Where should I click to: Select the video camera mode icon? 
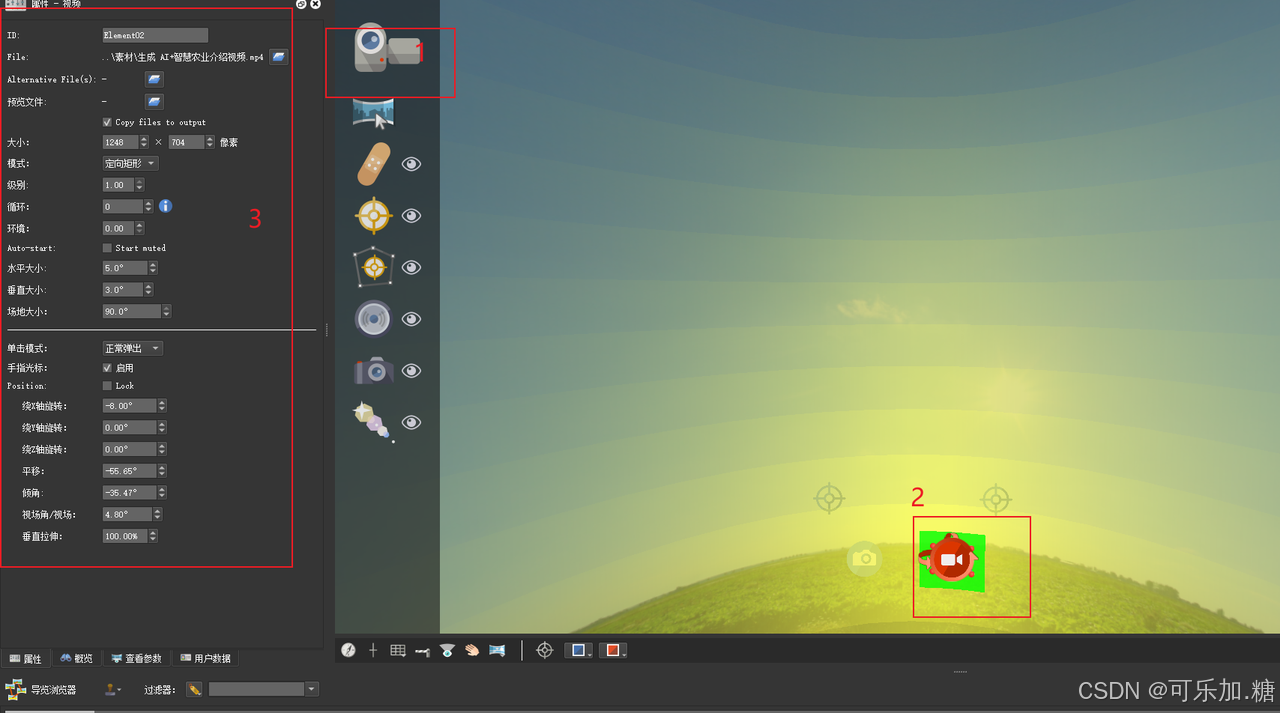[x=387, y=49]
